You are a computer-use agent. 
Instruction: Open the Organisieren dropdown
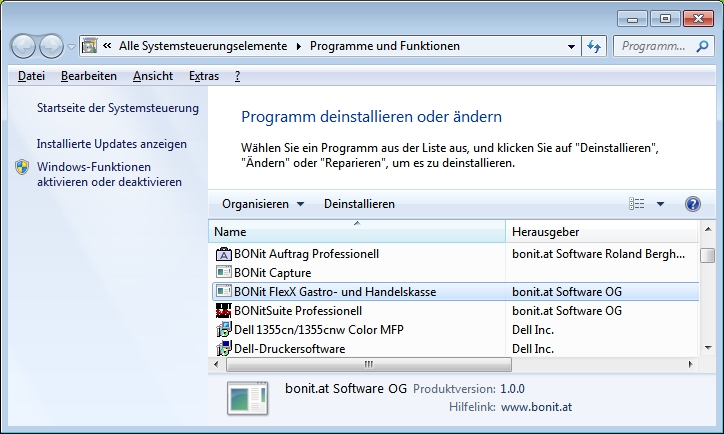[x=263, y=204]
